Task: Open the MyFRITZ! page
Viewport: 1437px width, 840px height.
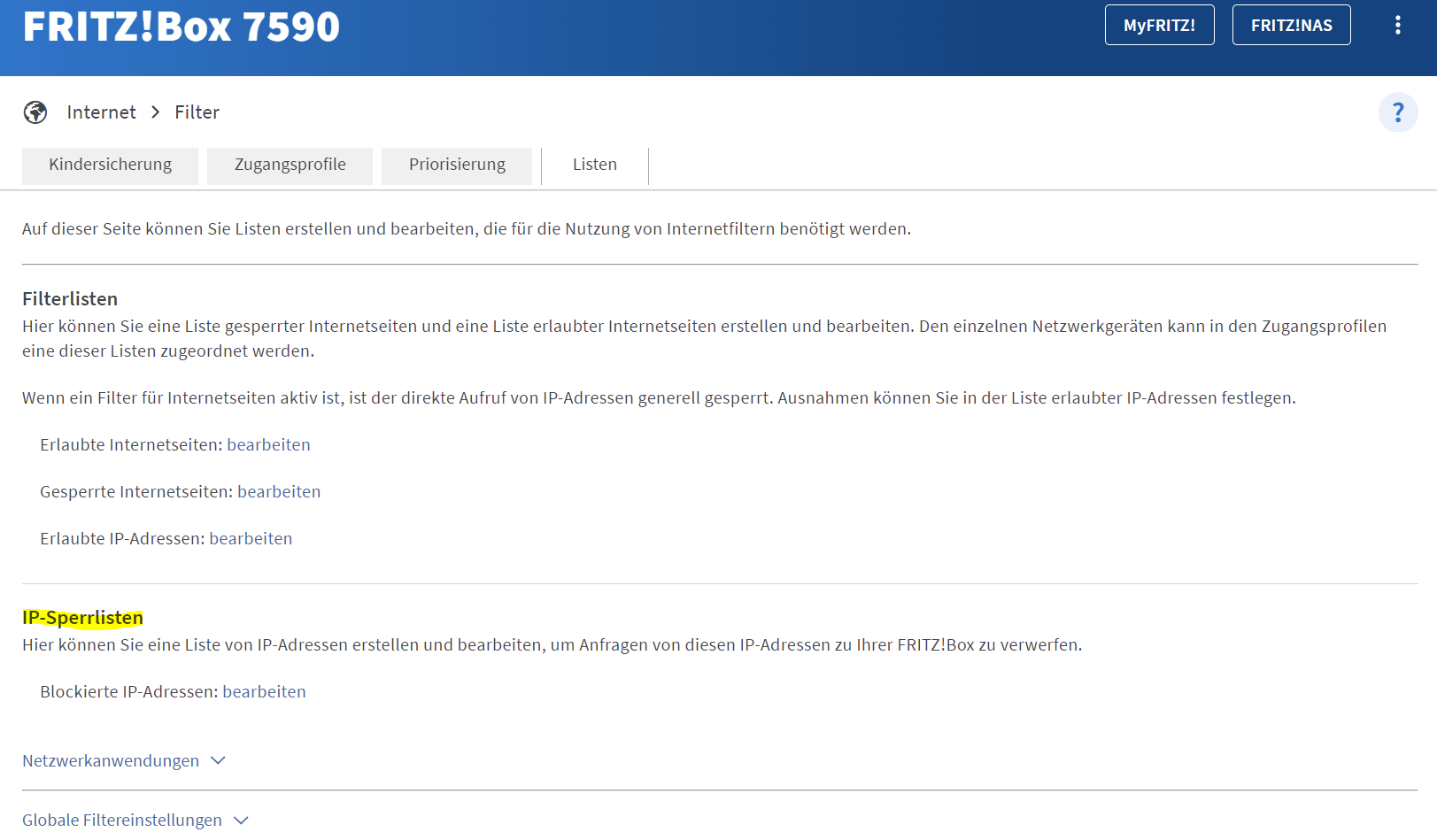Action: click(1159, 25)
